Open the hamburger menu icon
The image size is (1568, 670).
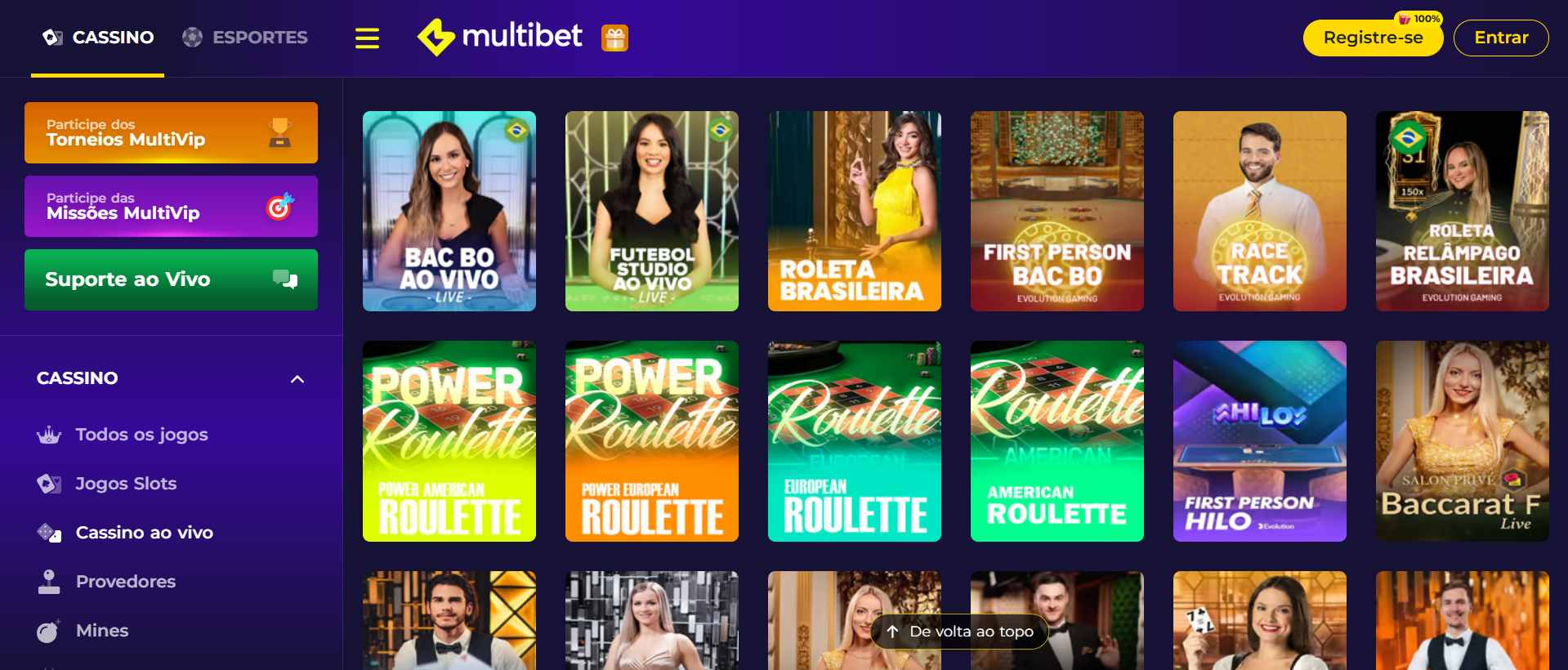coord(367,38)
